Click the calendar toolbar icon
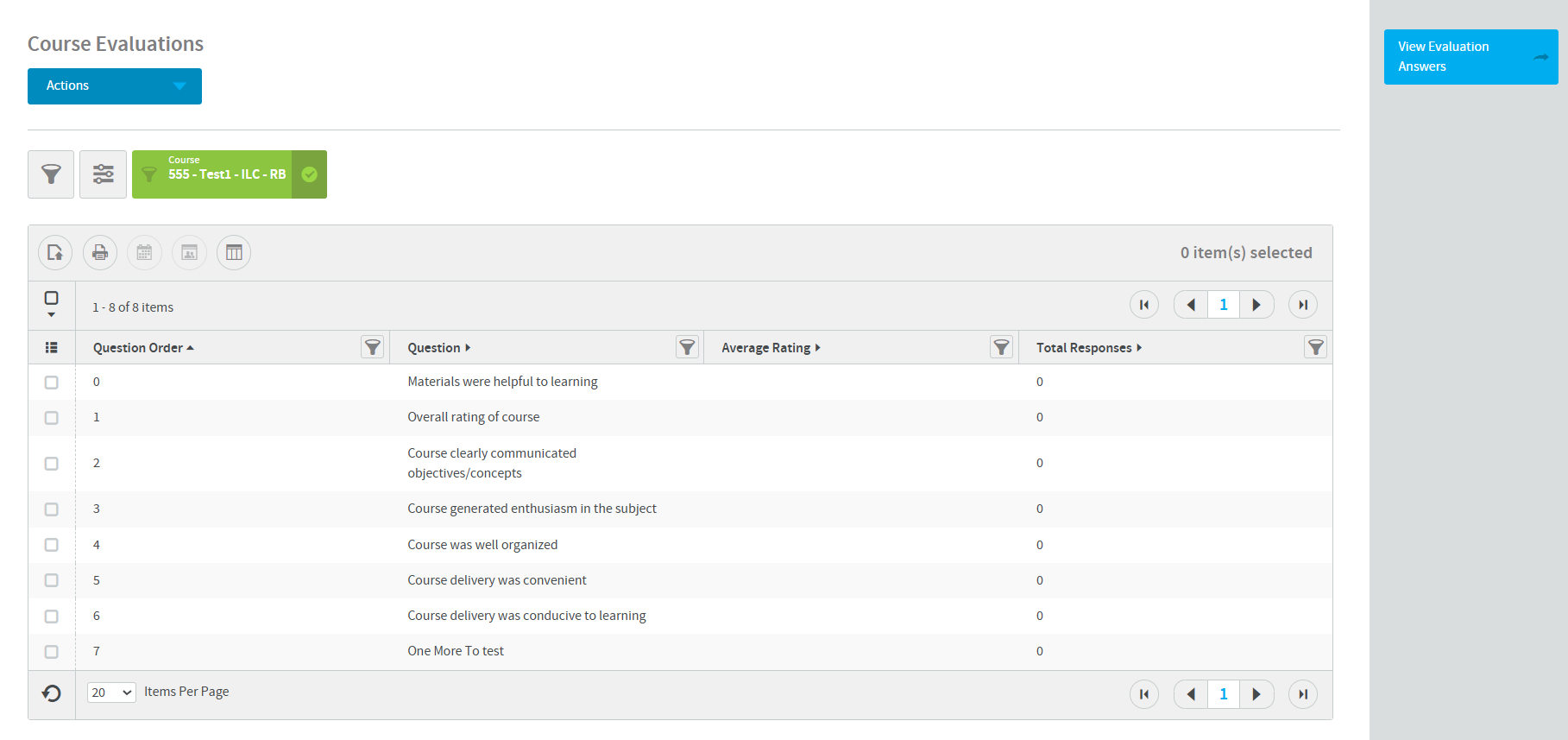Screen dimensions: 1568x740 [144, 253]
